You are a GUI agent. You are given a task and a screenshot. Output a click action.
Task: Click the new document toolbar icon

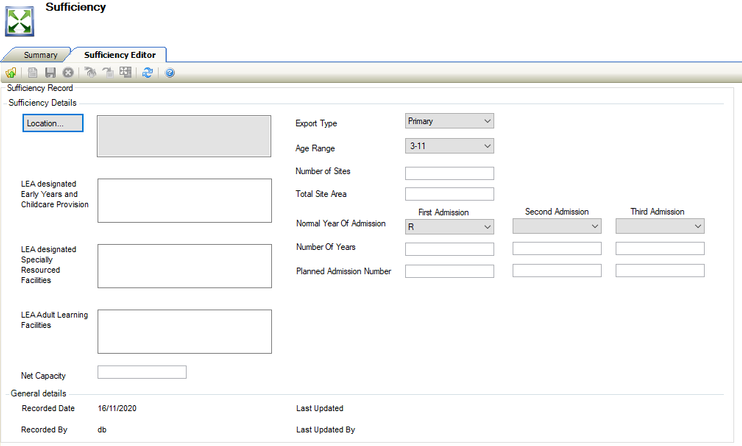tap(33, 73)
